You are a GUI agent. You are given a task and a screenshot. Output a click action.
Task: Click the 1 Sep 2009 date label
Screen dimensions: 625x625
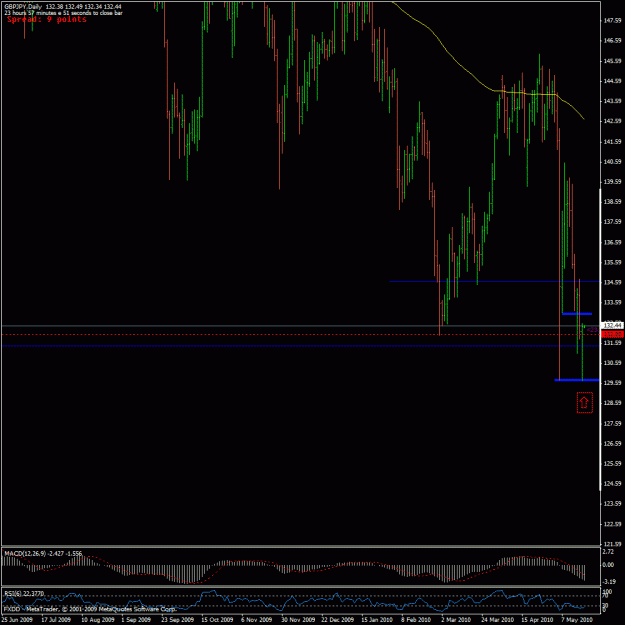(x=136, y=620)
